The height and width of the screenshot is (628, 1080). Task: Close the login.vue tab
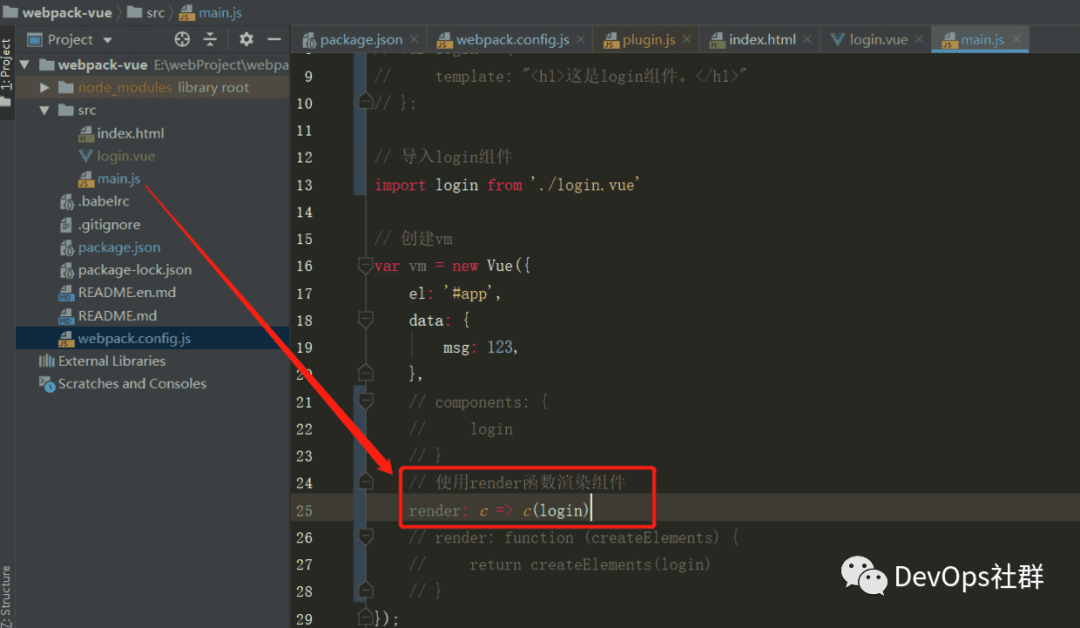(x=919, y=40)
